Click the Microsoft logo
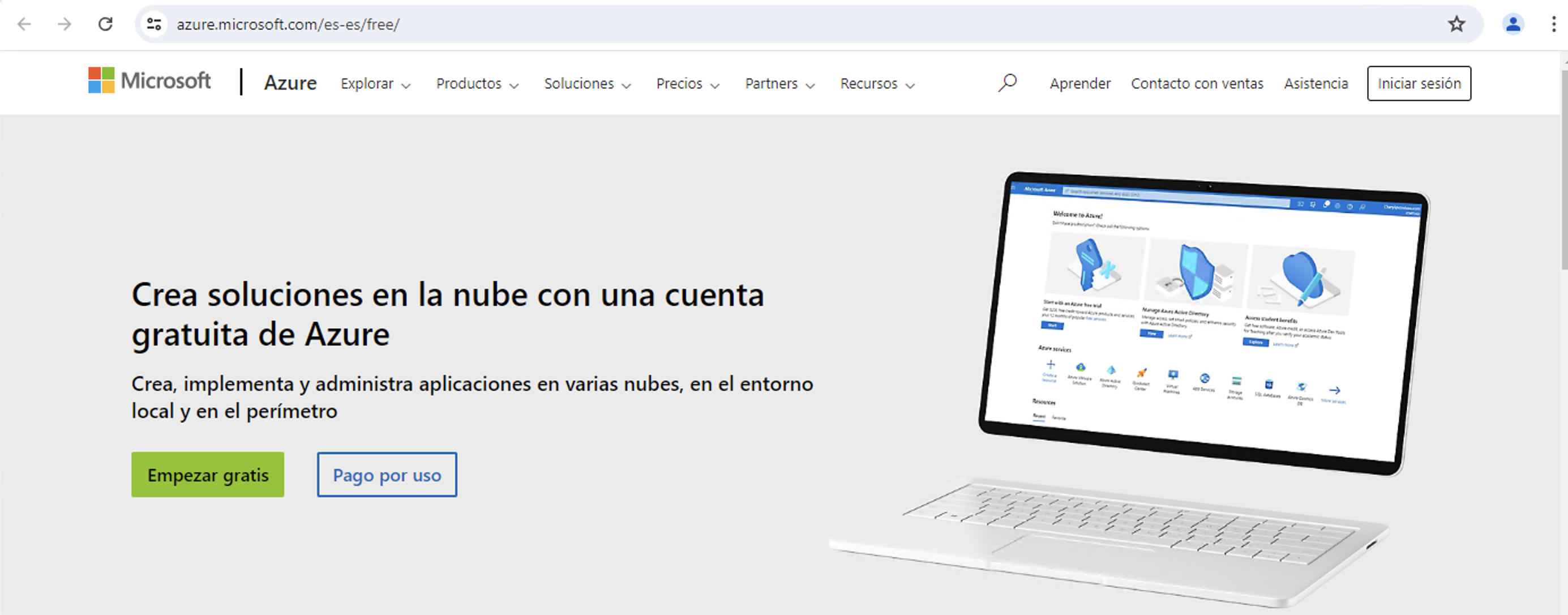Screen dimensions: 1568x615 [x=150, y=80]
